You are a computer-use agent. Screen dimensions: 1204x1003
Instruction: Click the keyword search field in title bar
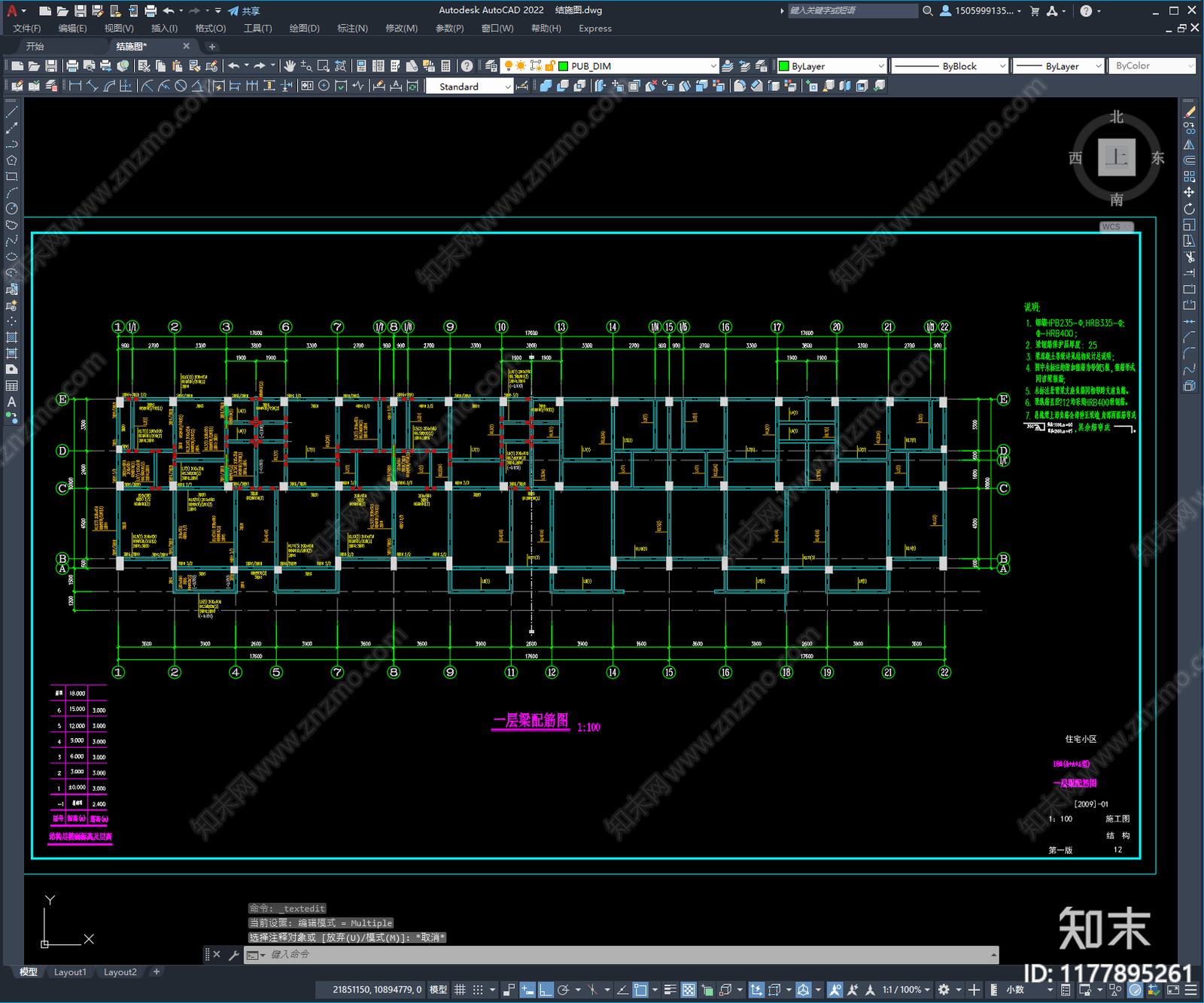tap(853, 11)
